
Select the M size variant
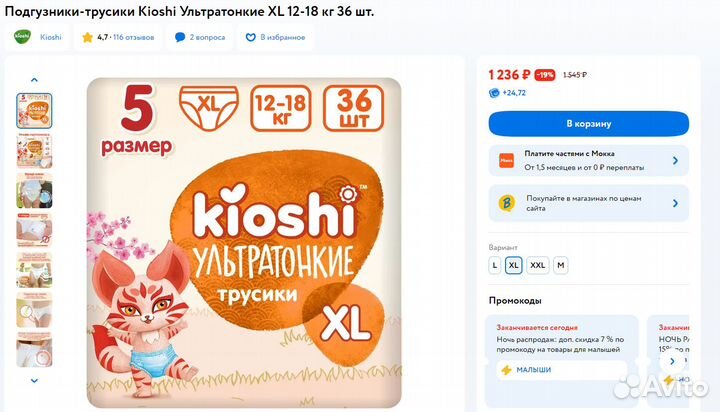[561, 265]
